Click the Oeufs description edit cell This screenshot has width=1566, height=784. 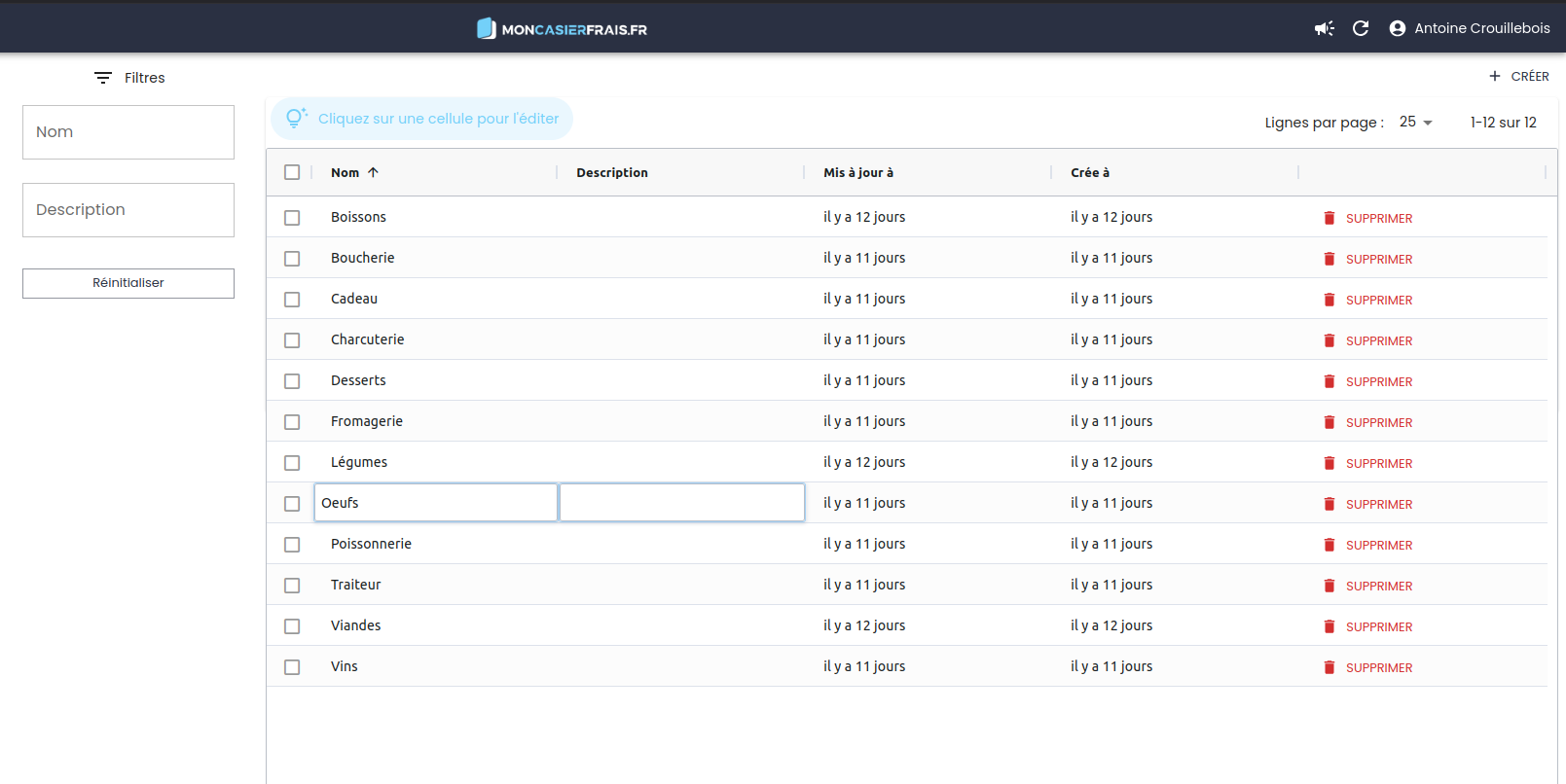[x=681, y=503]
